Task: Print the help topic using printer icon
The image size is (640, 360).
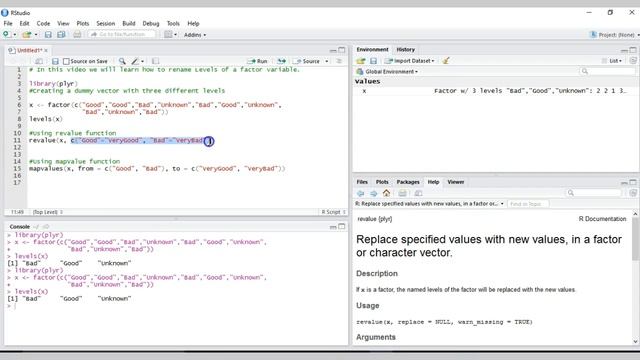Action: [402, 193]
